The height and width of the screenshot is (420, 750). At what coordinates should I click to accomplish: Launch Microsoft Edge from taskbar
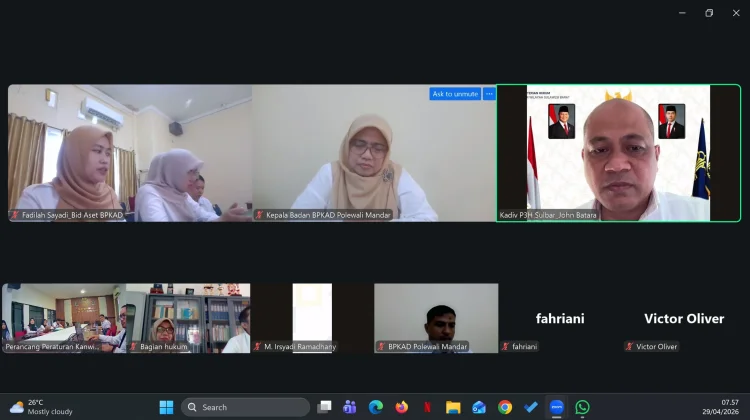[376, 407]
